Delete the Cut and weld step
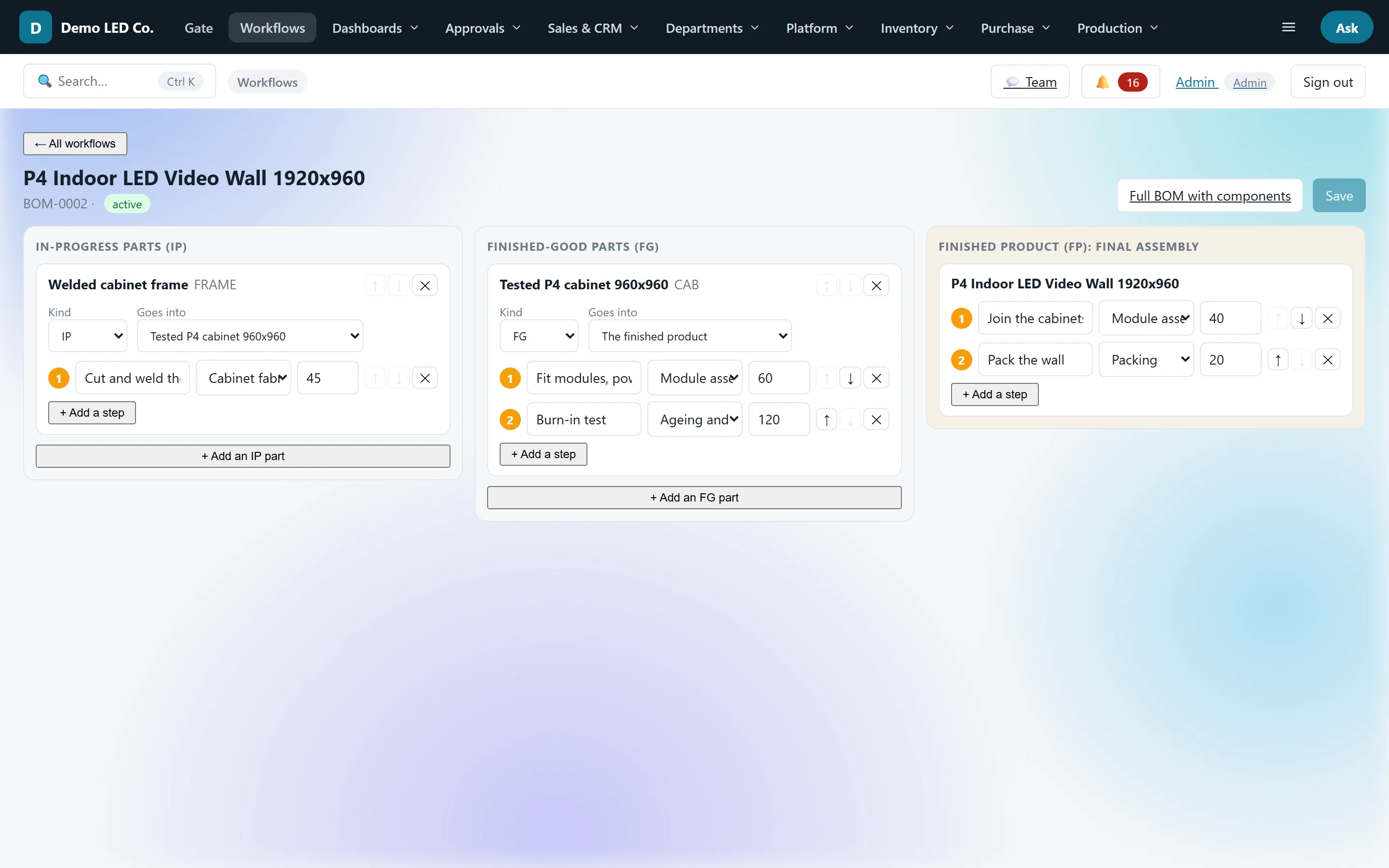 pyautogui.click(x=425, y=379)
